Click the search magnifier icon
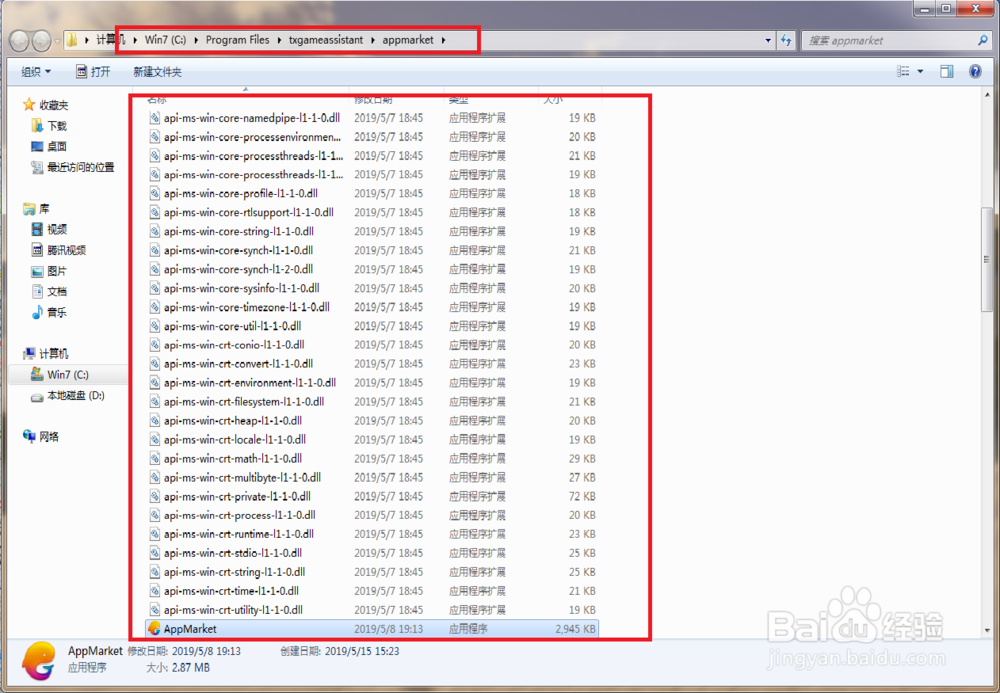 point(982,40)
